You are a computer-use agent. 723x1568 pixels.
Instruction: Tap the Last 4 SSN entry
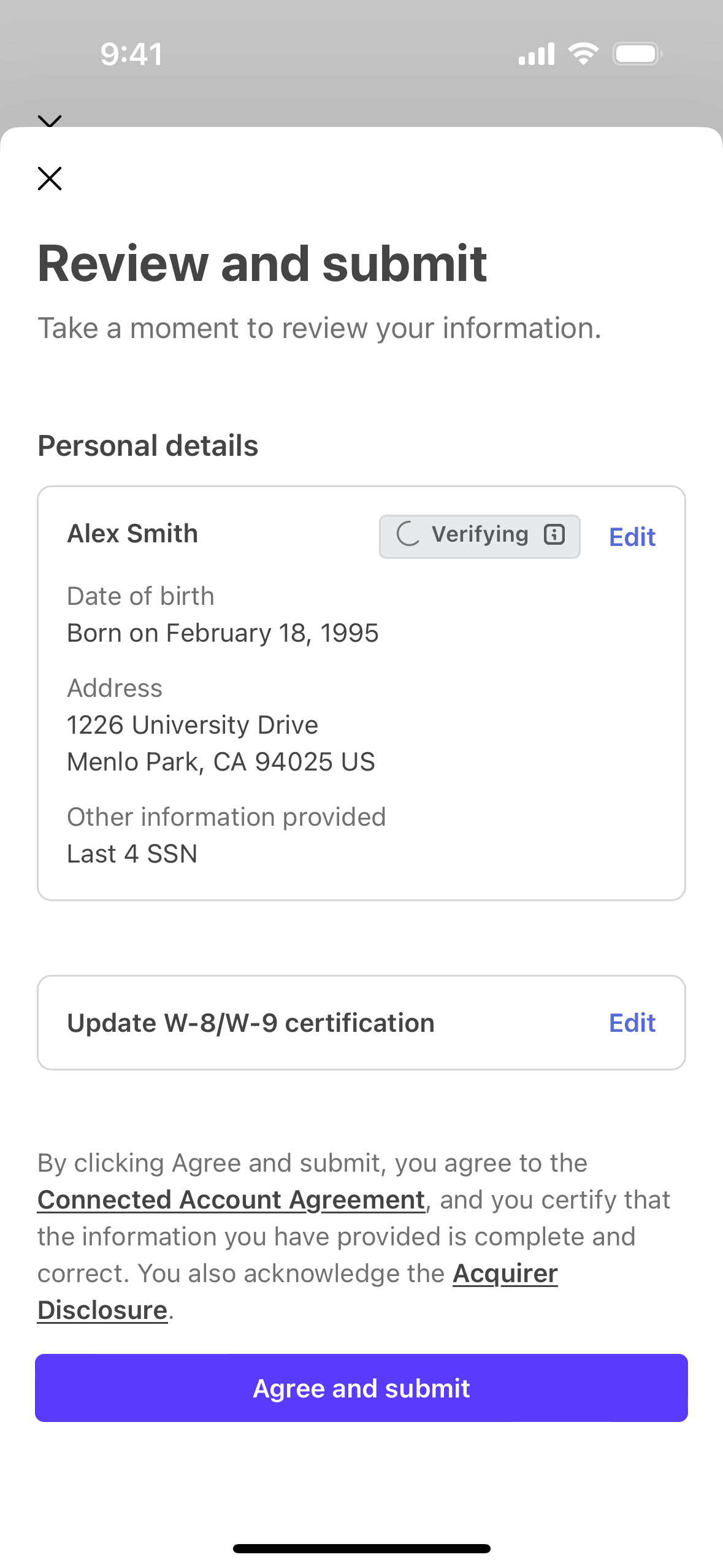(132, 853)
